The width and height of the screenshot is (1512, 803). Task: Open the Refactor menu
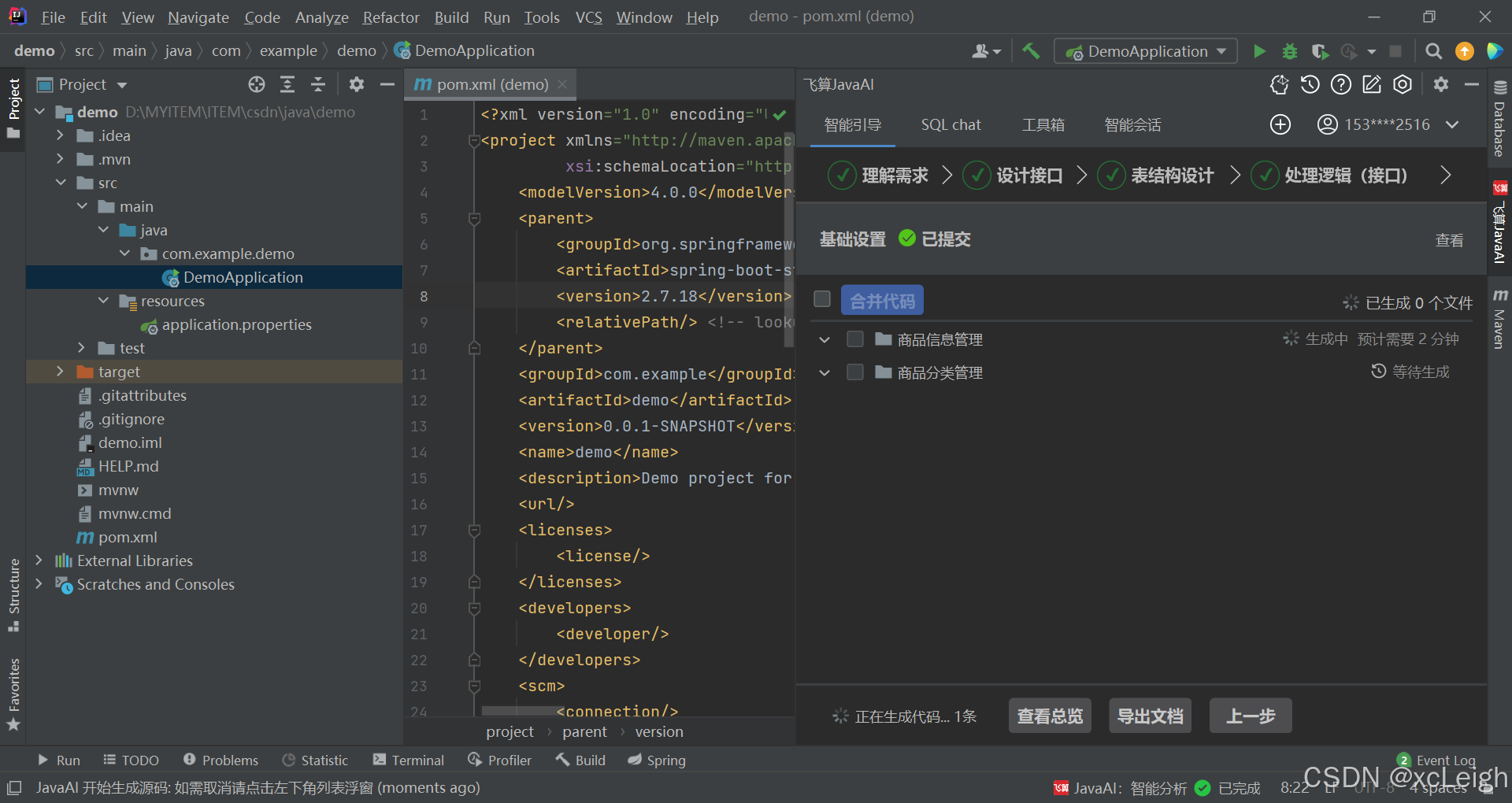[391, 17]
